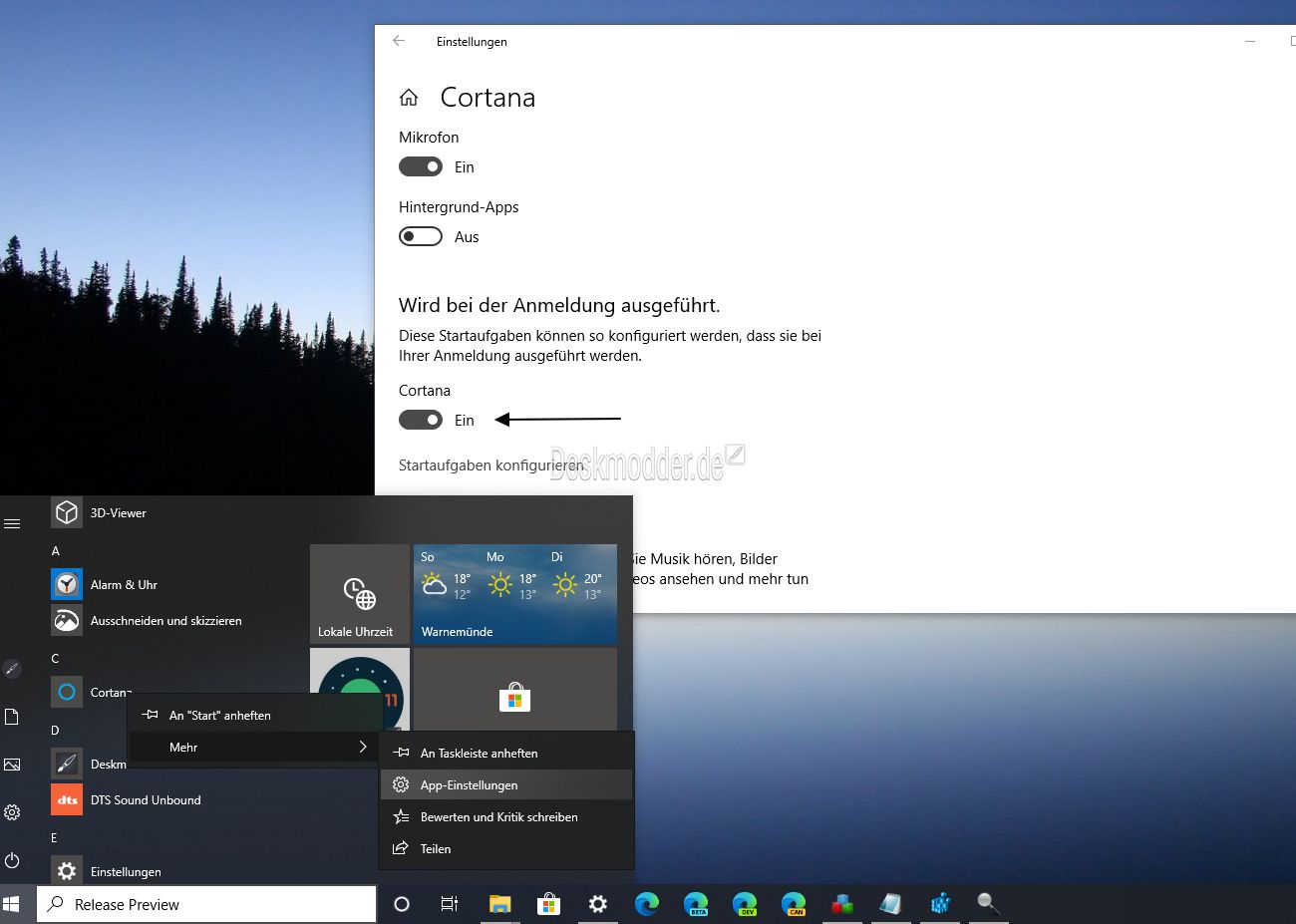Open the Warnemünde weather tile
The height and width of the screenshot is (924, 1296).
(x=515, y=594)
